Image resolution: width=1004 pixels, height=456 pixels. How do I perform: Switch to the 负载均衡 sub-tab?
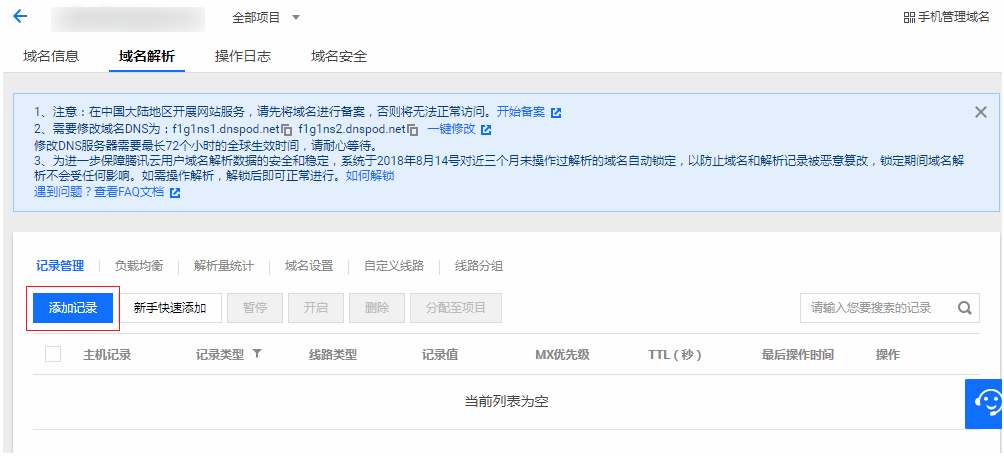(x=138, y=266)
